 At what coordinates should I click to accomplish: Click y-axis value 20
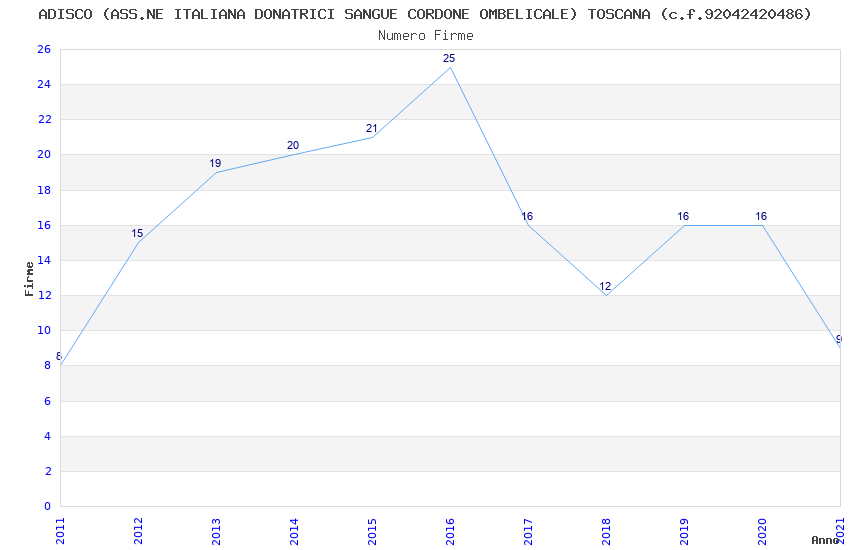coord(44,154)
